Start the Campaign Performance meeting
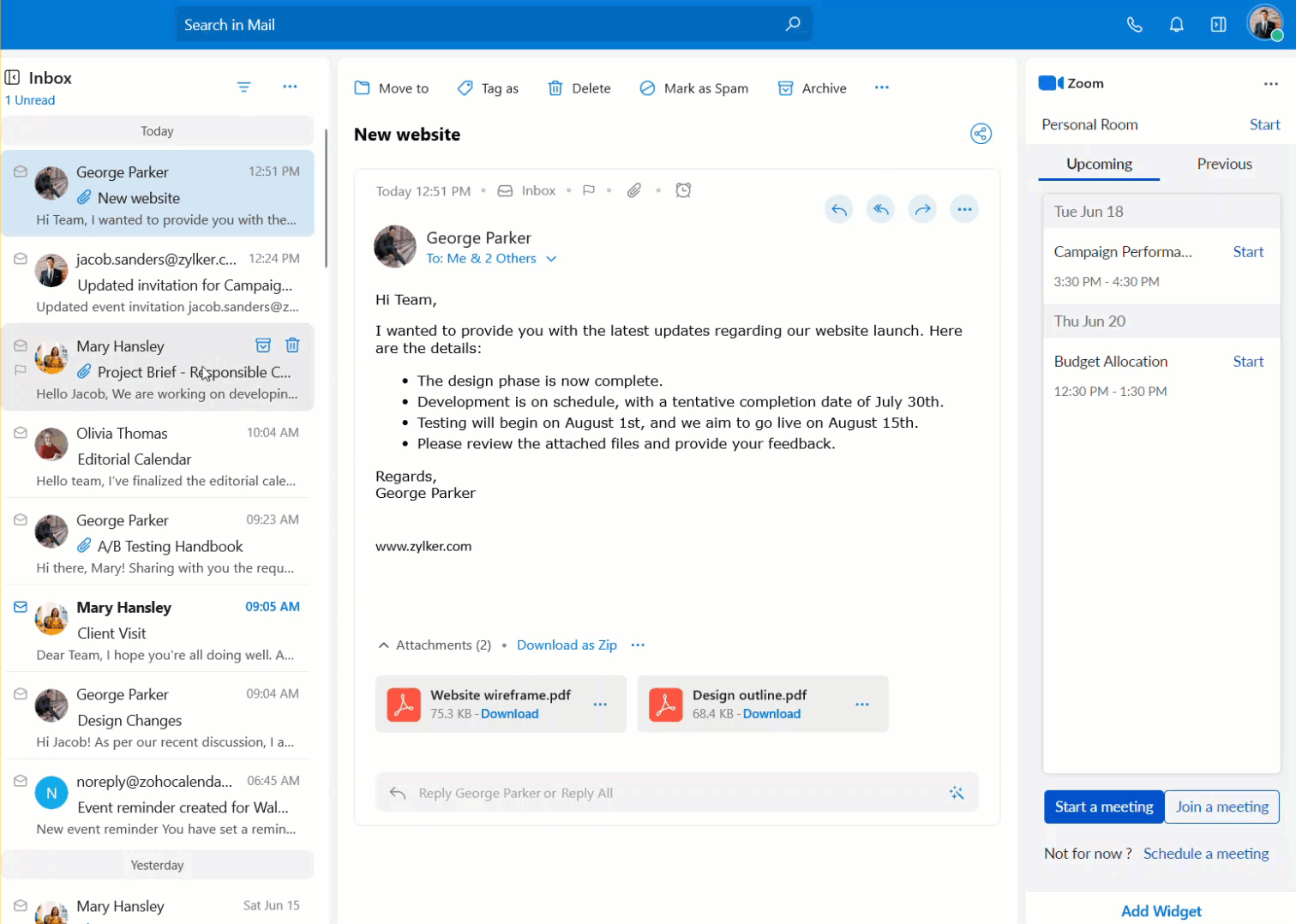 [x=1248, y=252]
